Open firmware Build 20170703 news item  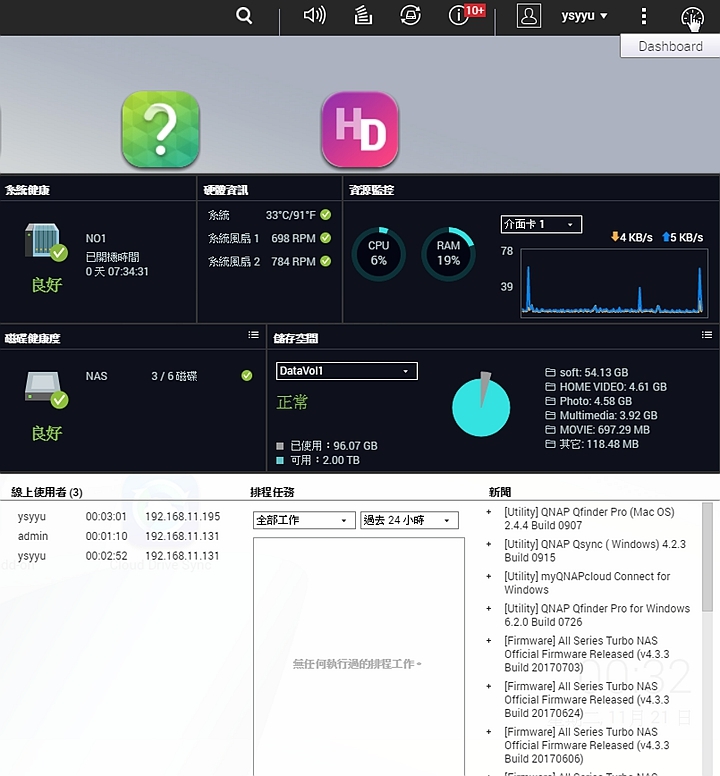(x=586, y=654)
